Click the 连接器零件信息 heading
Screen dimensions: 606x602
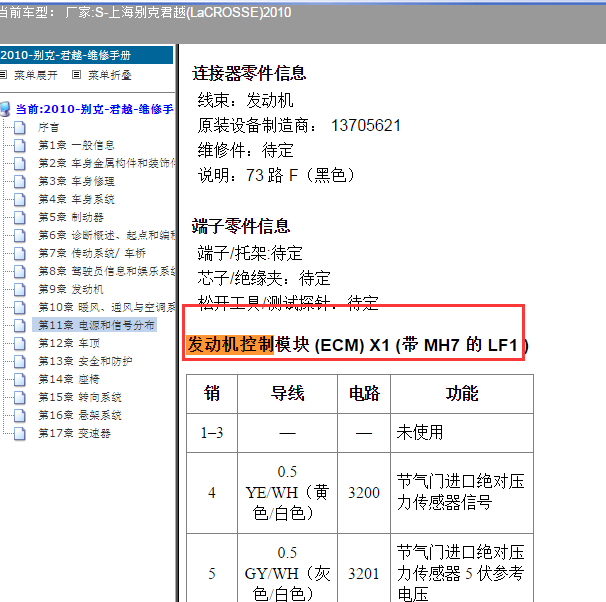click(x=249, y=73)
